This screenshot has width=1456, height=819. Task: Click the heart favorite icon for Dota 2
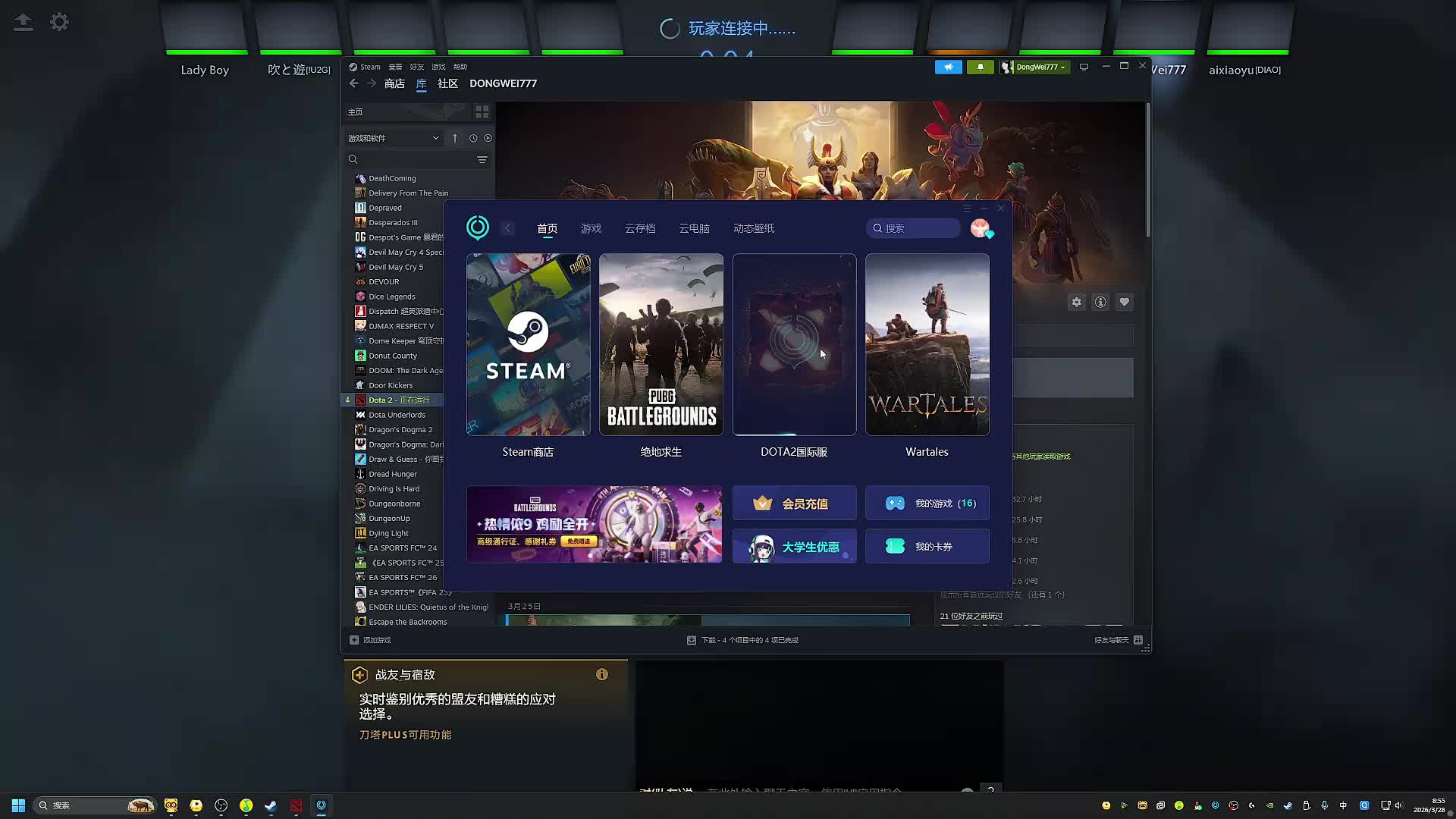point(1125,302)
